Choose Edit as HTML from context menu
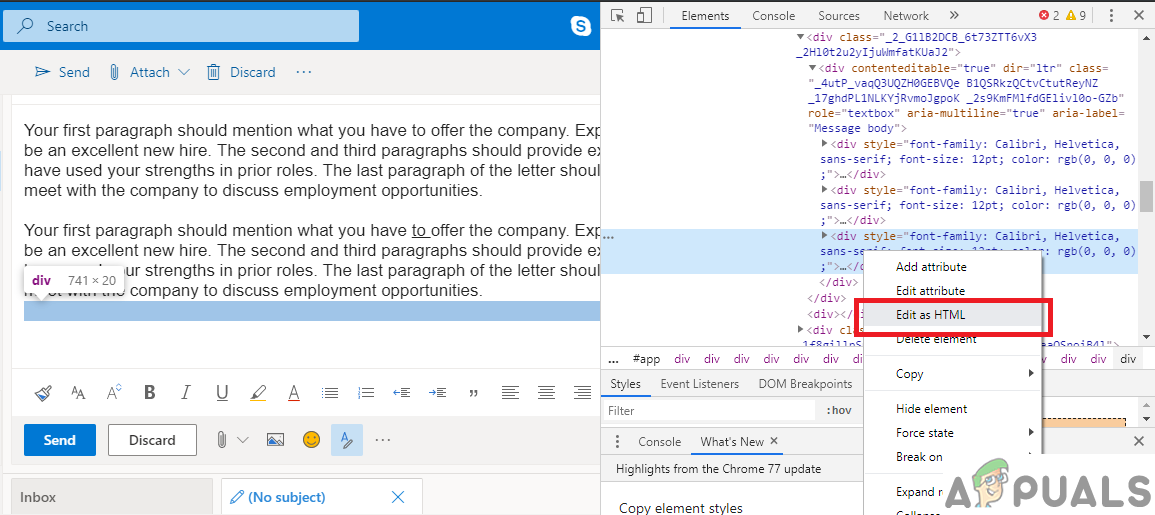The height and width of the screenshot is (515, 1155). point(930,315)
